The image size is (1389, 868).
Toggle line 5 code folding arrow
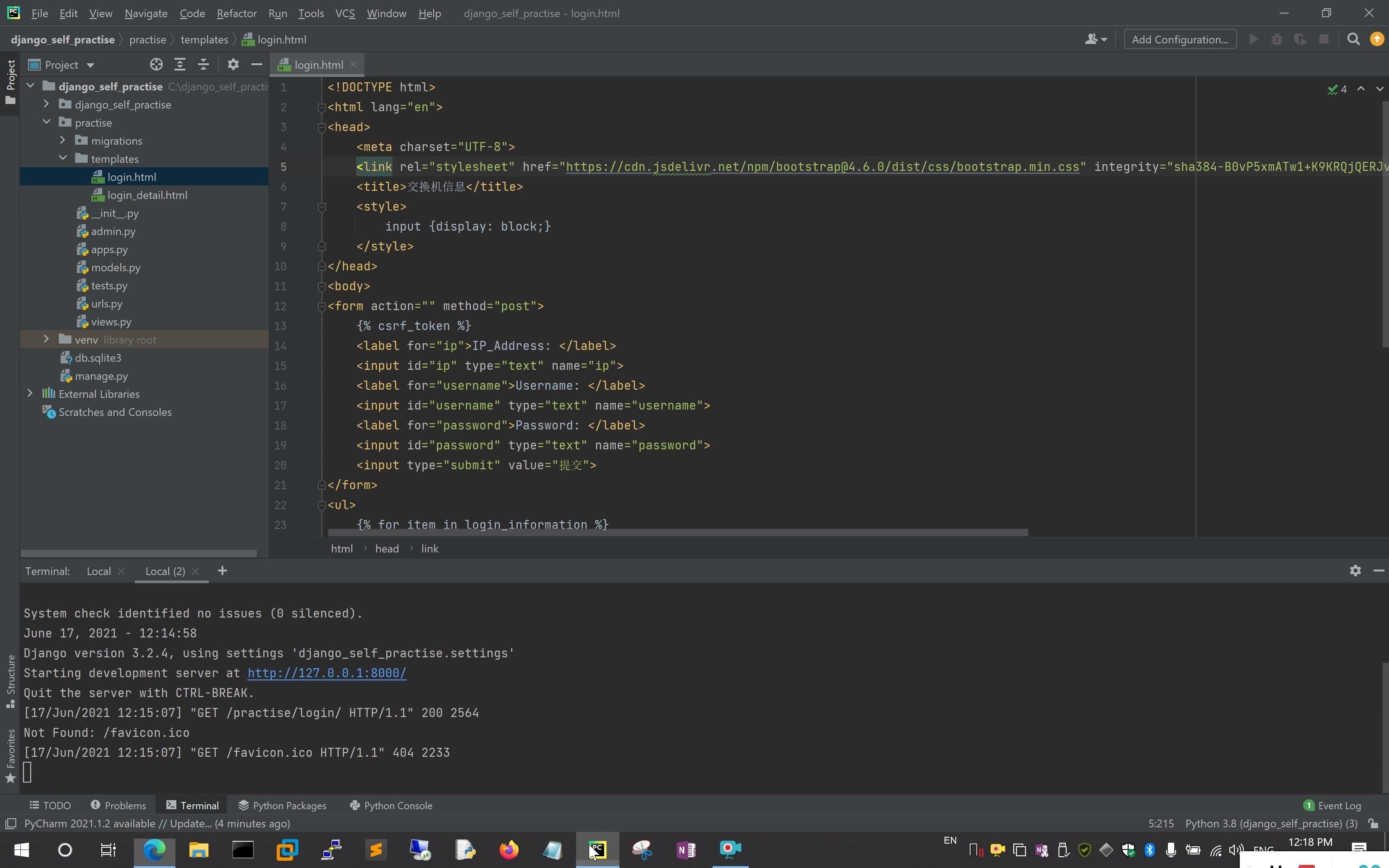pos(319,166)
